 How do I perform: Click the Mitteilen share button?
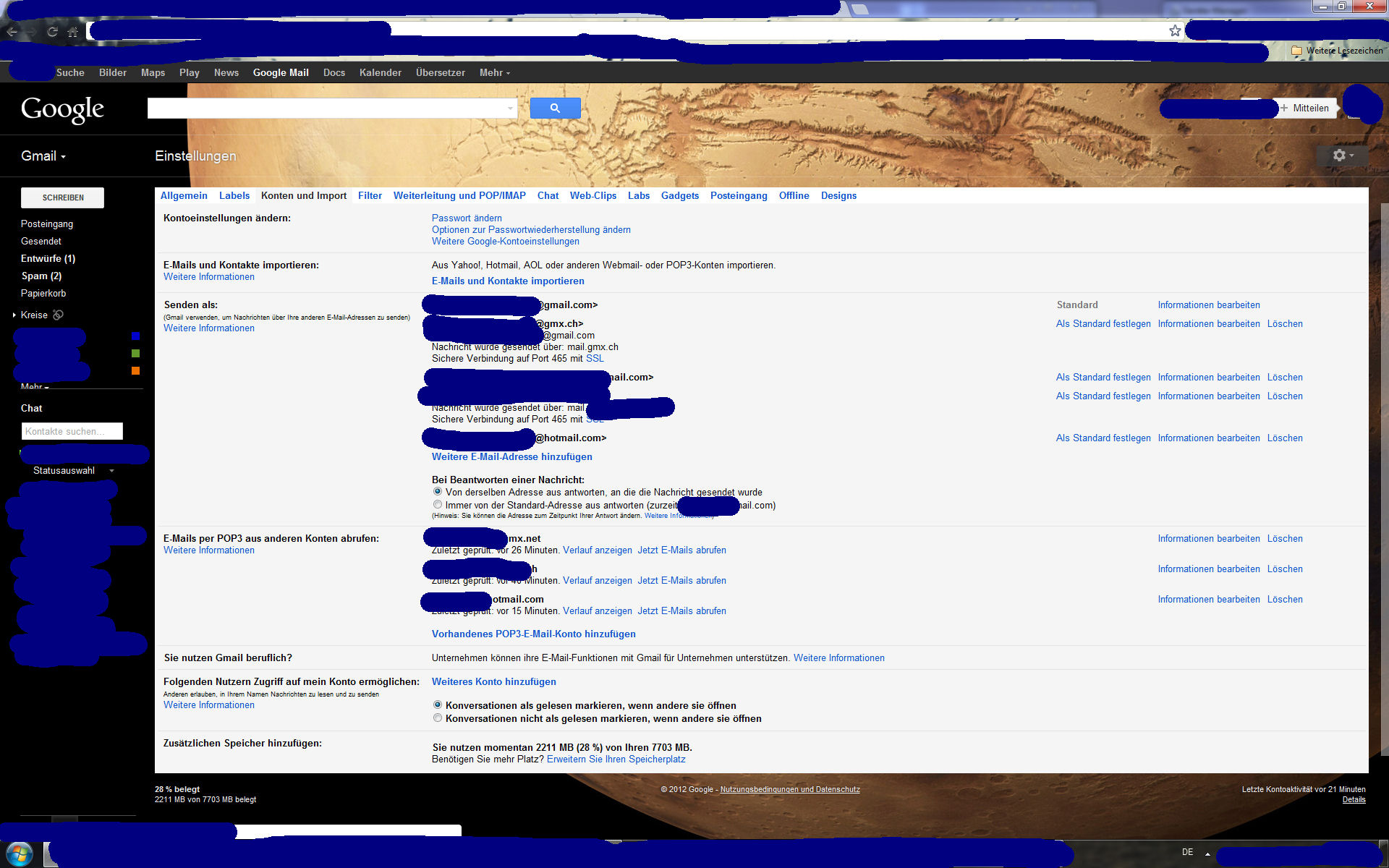click(x=1304, y=108)
